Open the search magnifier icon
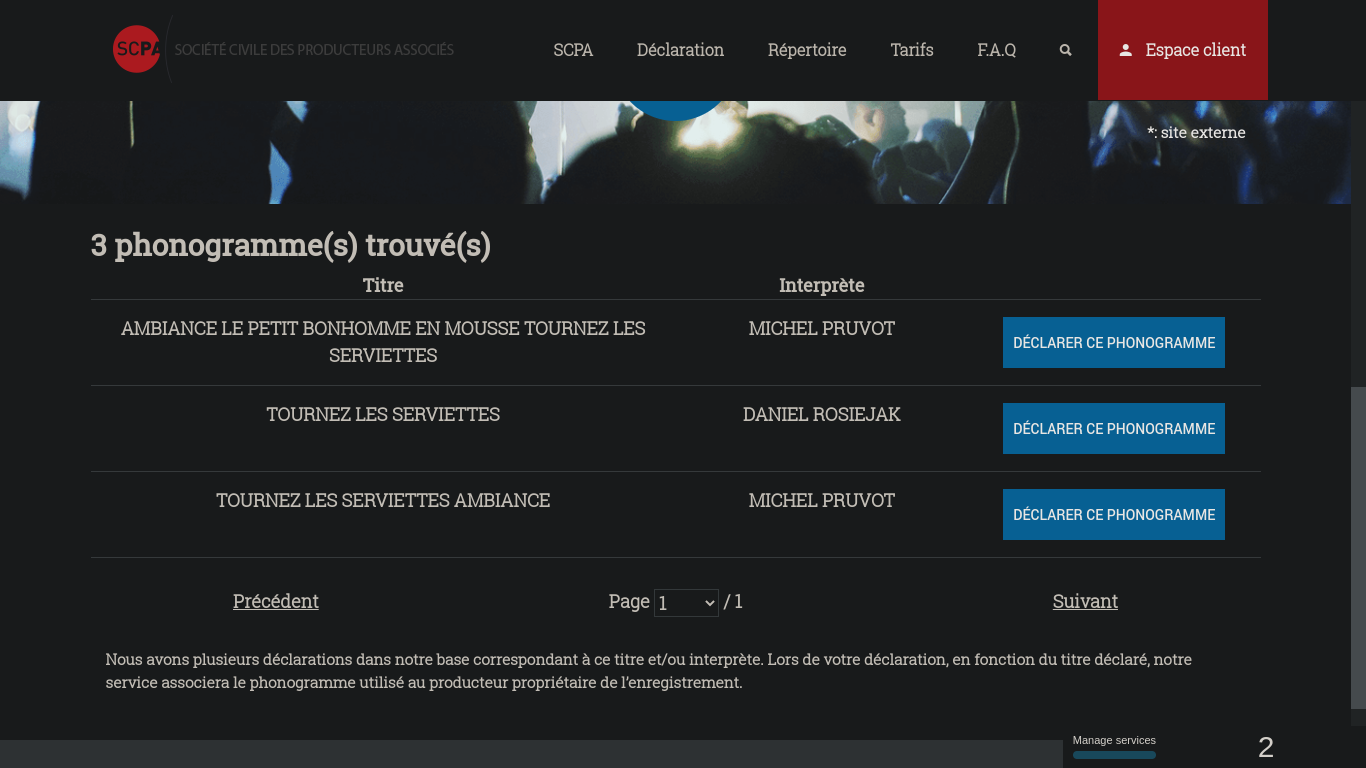 pyautogui.click(x=1065, y=50)
